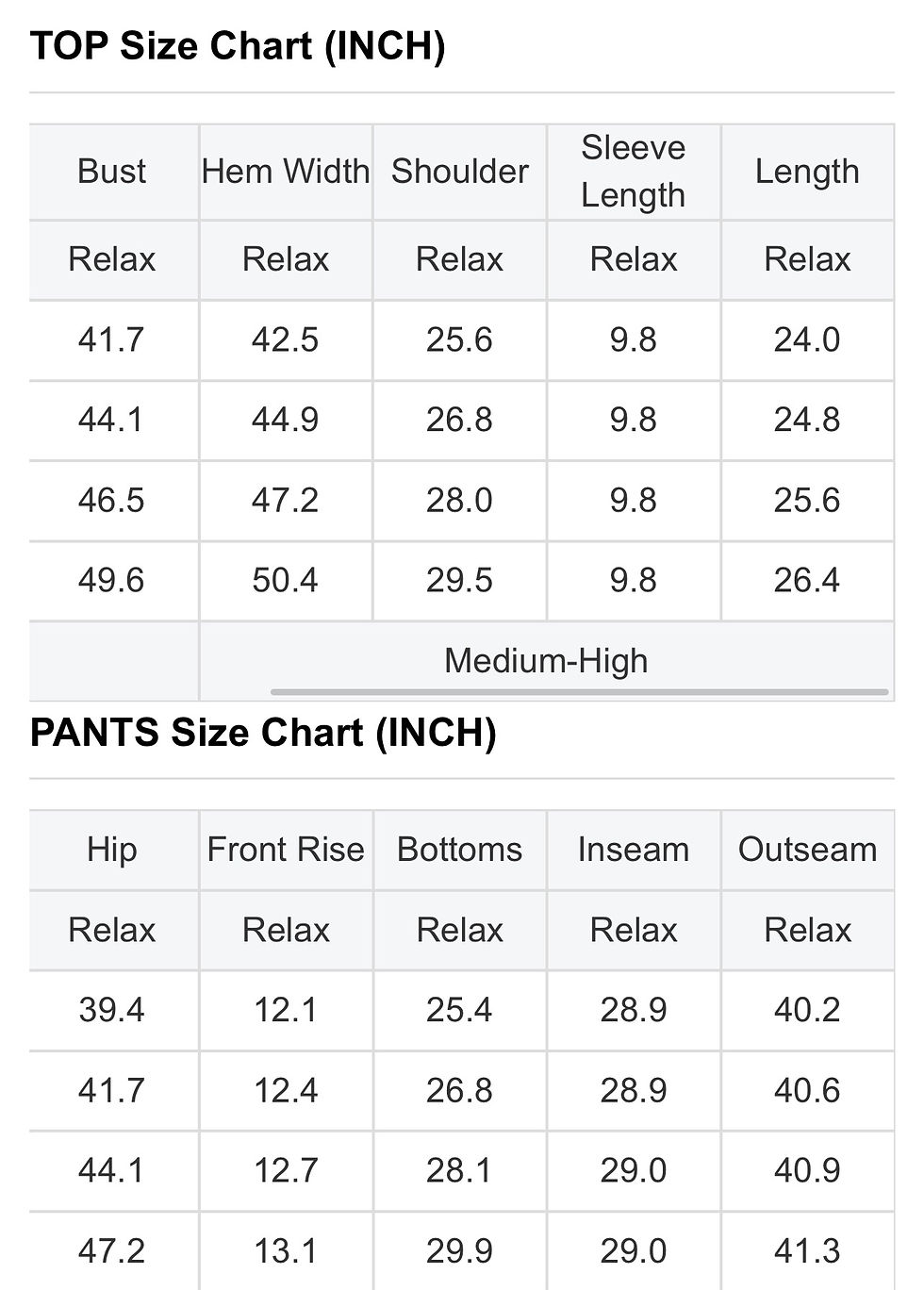Click the 41.7 bust value cell
Image resolution: width=924 pixels, height=1290 pixels.
point(113,340)
